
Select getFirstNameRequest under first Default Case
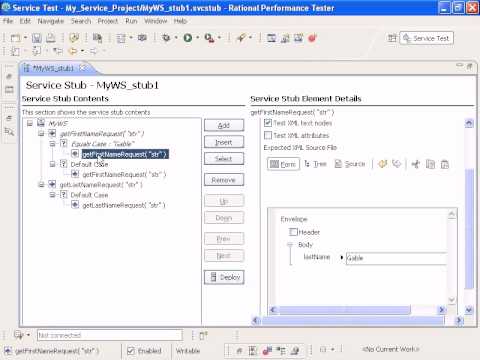(124, 174)
